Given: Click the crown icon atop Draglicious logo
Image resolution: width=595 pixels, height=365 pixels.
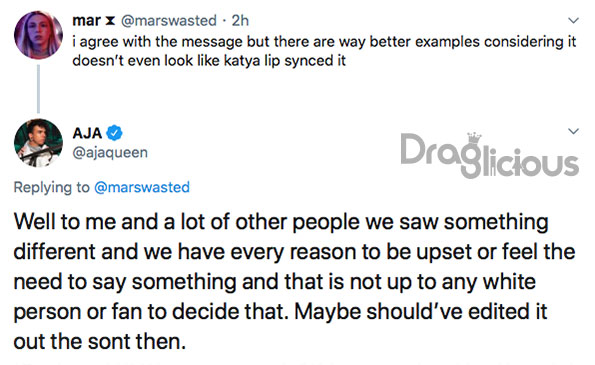Looking at the screenshot, I should tap(474, 138).
